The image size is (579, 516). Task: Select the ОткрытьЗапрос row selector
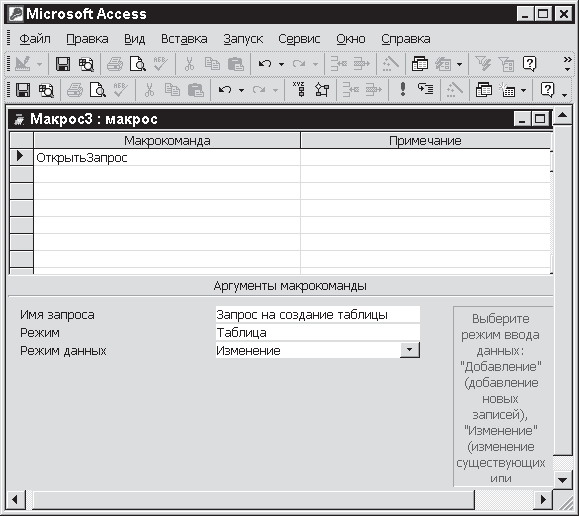coord(21,157)
